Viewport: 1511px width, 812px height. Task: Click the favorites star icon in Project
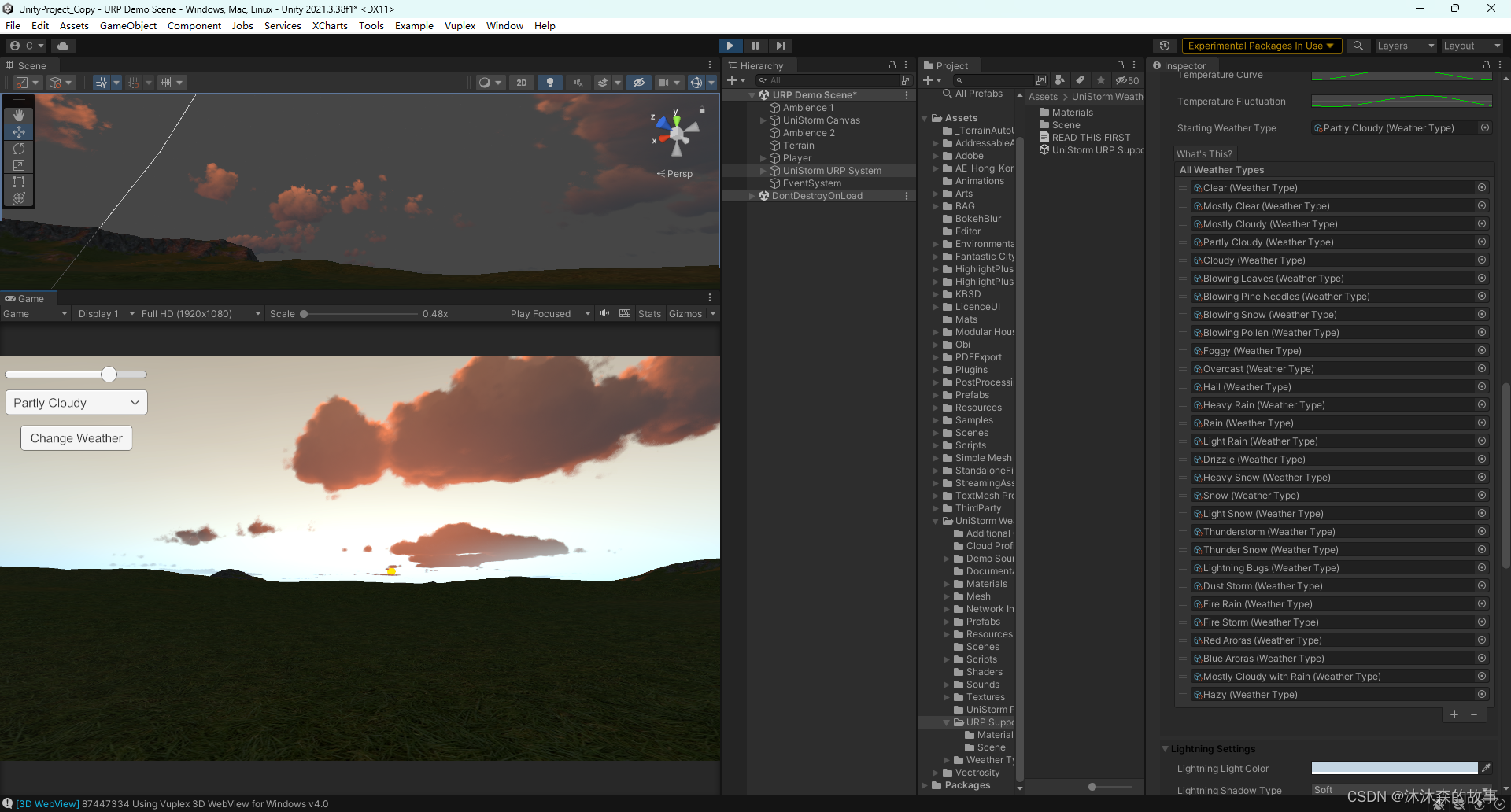[x=1100, y=80]
